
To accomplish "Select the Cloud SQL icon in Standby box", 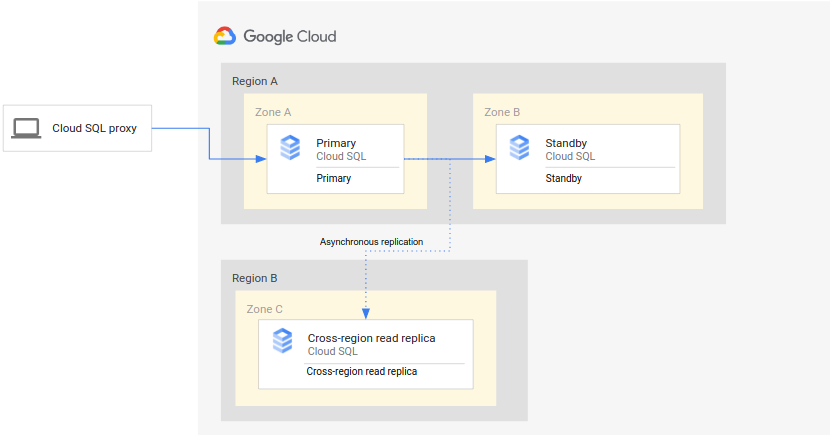I will pyautogui.click(x=519, y=148).
